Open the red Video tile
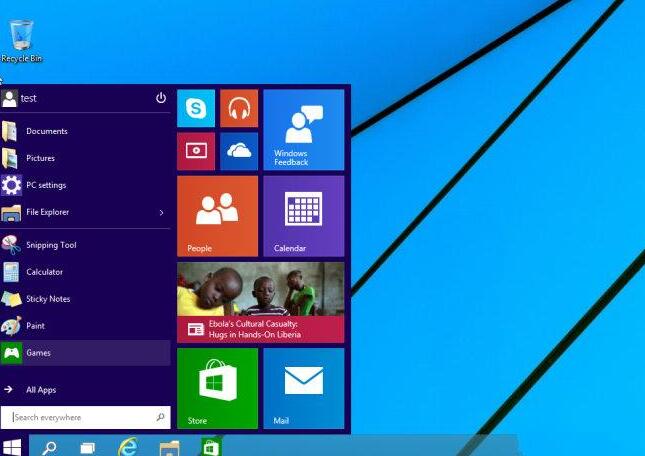Viewport: 645px width, 456px height. 196,151
